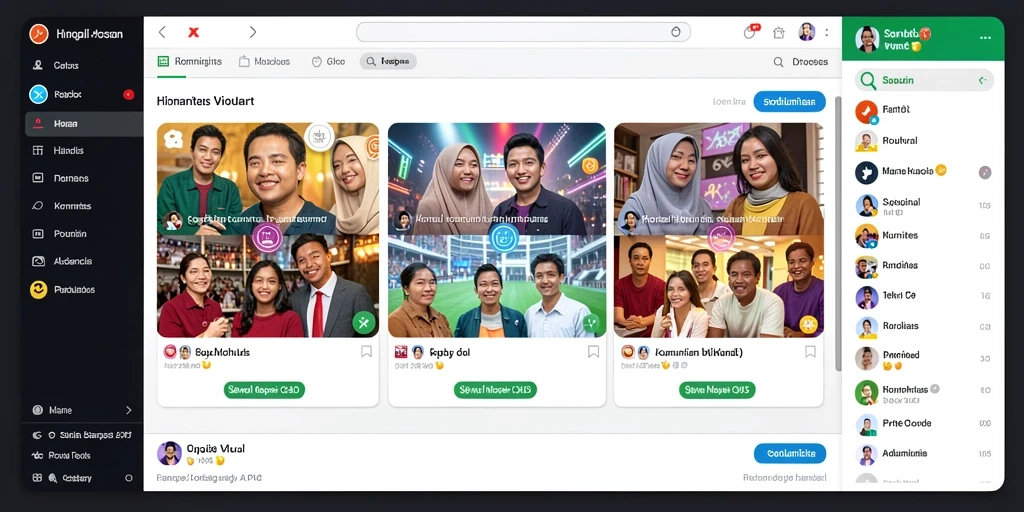
Task: Click the green round badge on second card
Action: (592, 322)
